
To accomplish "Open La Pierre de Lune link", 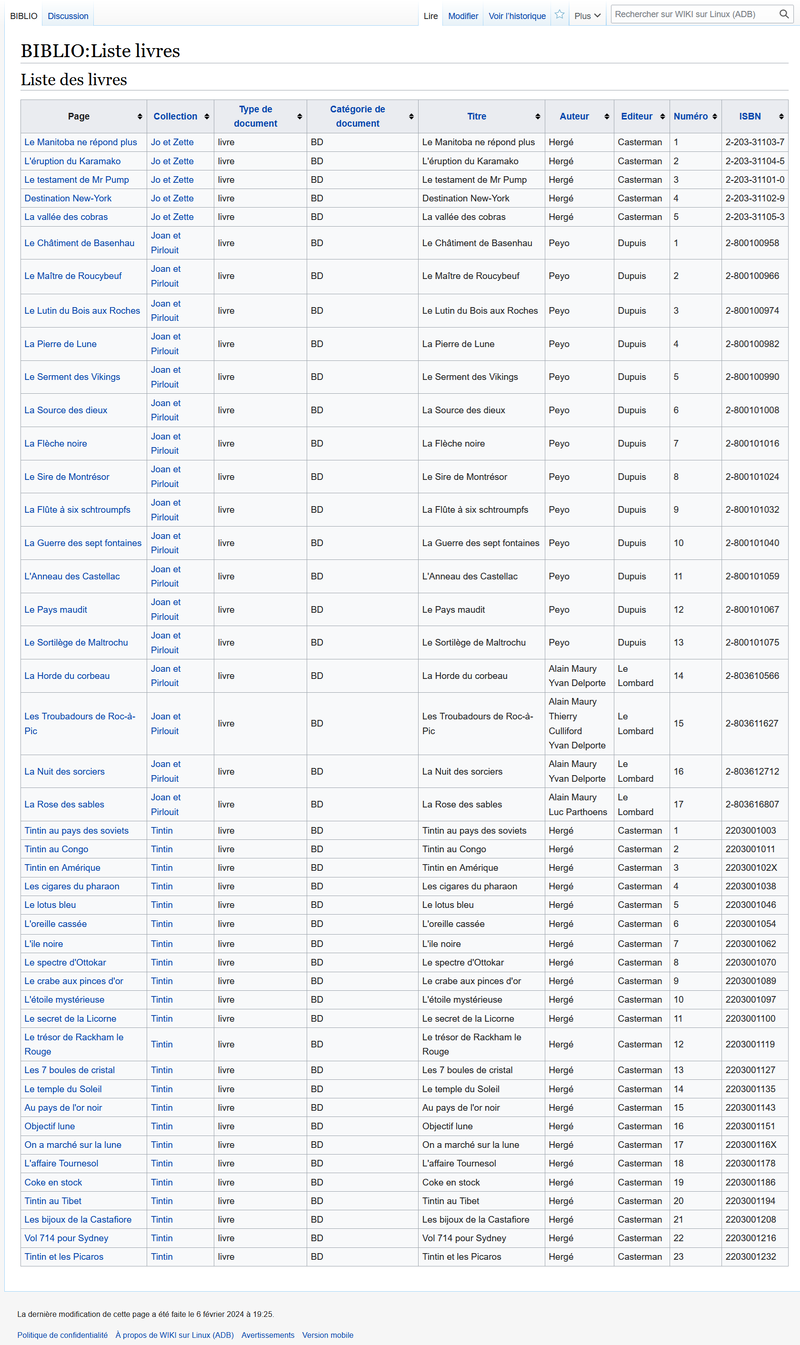I will tap(61, 344).
